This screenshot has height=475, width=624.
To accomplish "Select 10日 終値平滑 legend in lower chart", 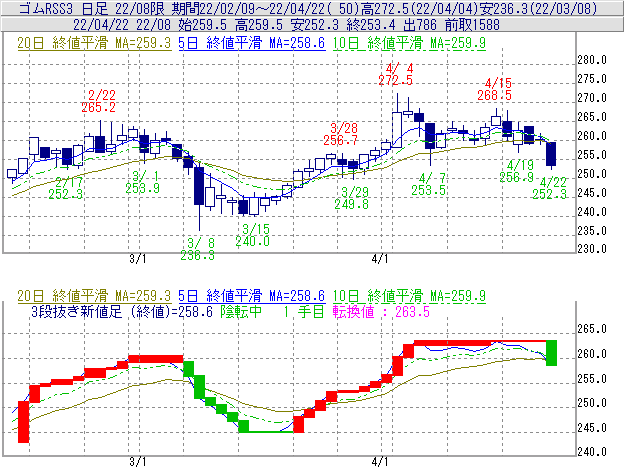I will click(x=409, y=296).
